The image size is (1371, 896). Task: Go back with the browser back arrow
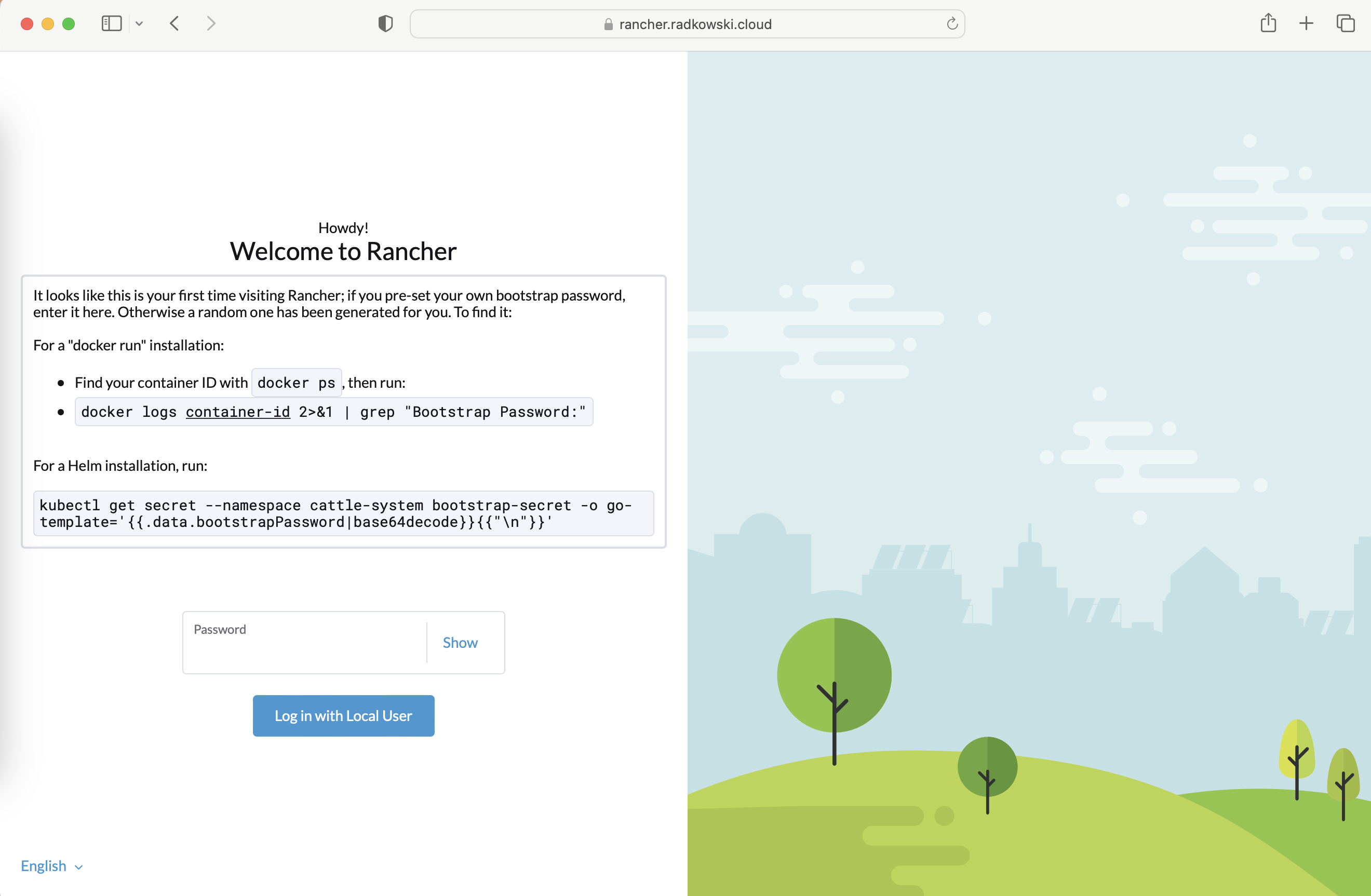click(x=174, y=23)
